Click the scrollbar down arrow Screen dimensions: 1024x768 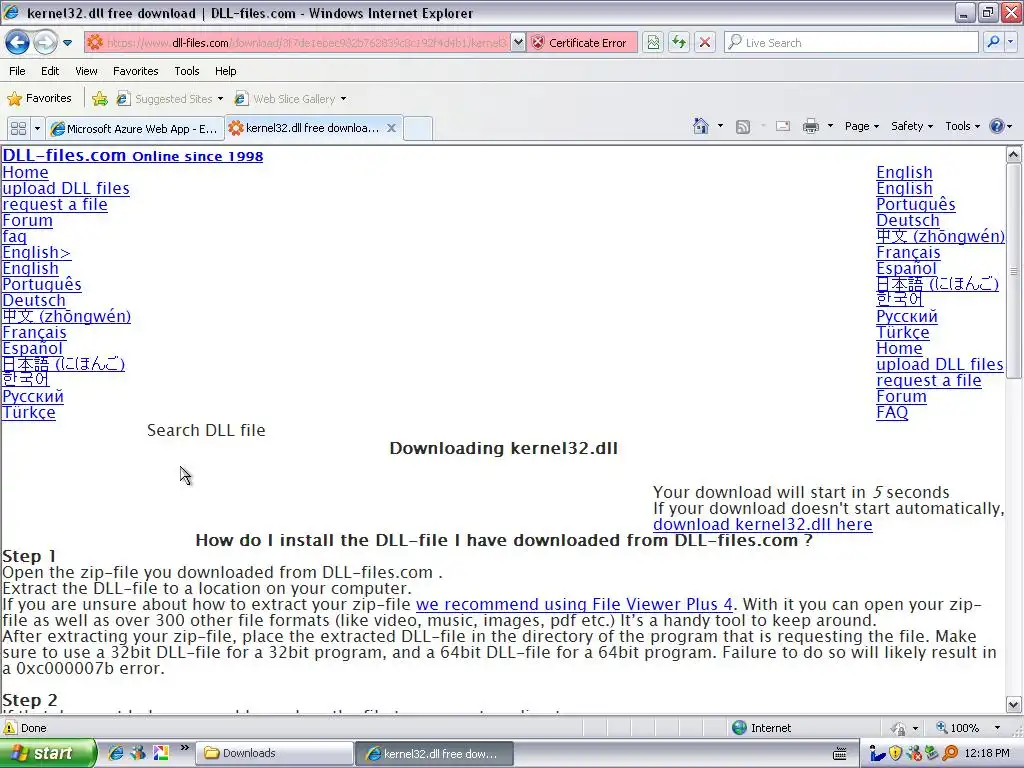point(1014,705)
